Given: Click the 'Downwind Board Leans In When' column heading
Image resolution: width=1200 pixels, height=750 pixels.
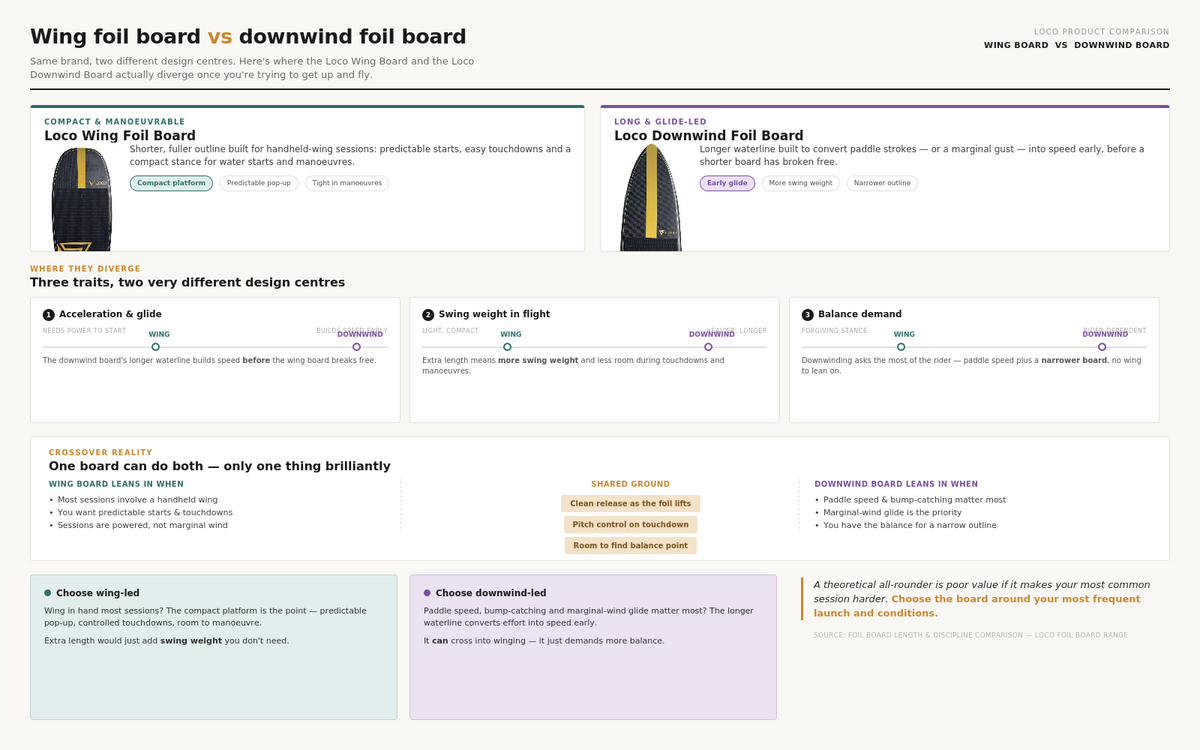Looking at the screenshot, I should 896,484.
